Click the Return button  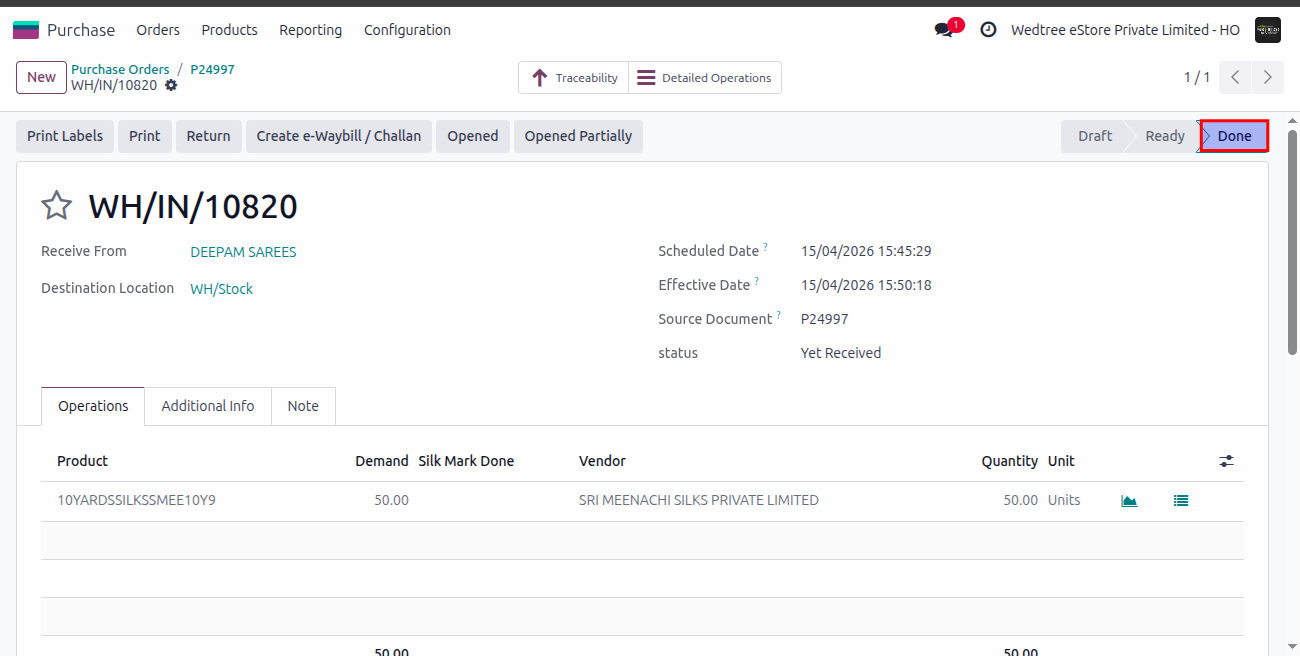click(208, 136)
